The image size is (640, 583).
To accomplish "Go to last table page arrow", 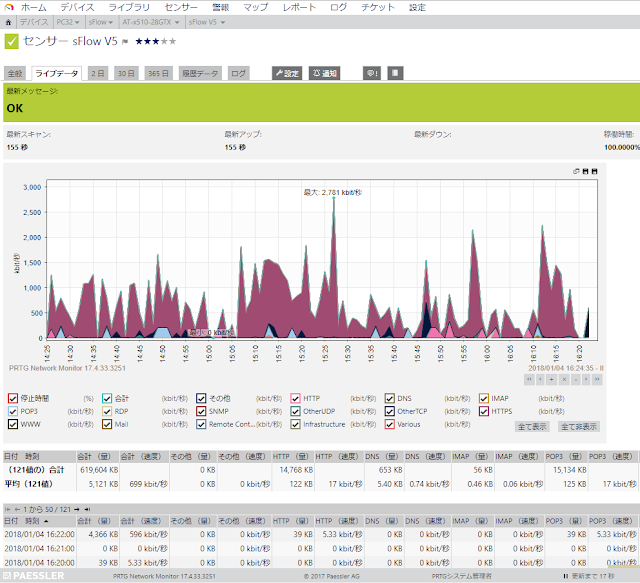I will [87, 509].
